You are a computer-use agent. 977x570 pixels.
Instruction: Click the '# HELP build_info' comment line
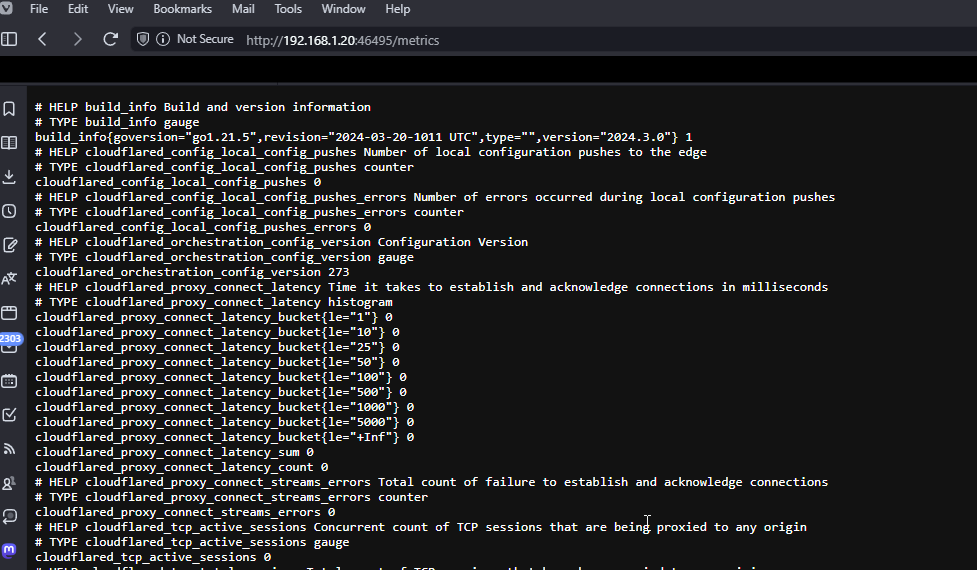203,107
